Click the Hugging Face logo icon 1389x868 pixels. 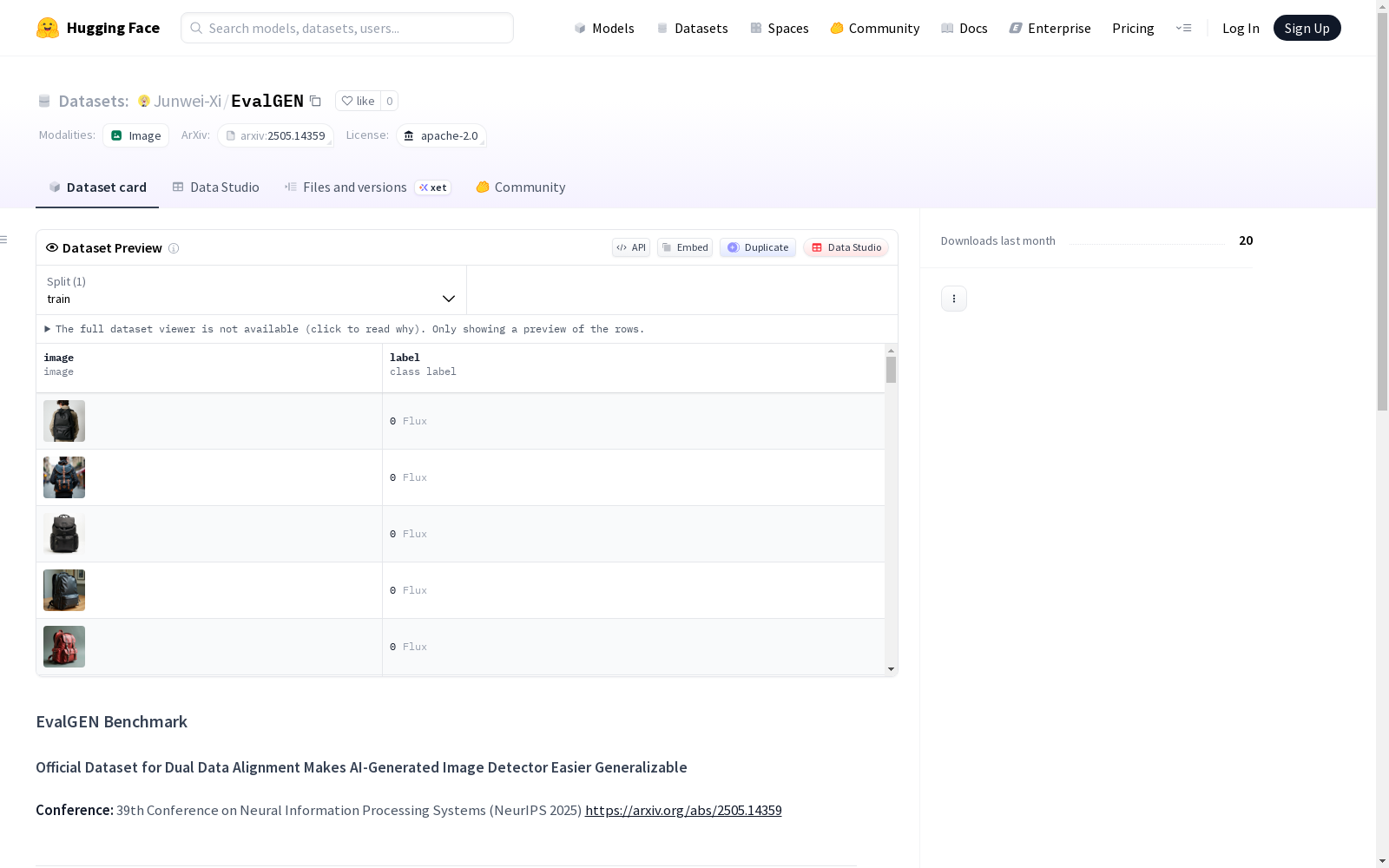pos(48,28)
